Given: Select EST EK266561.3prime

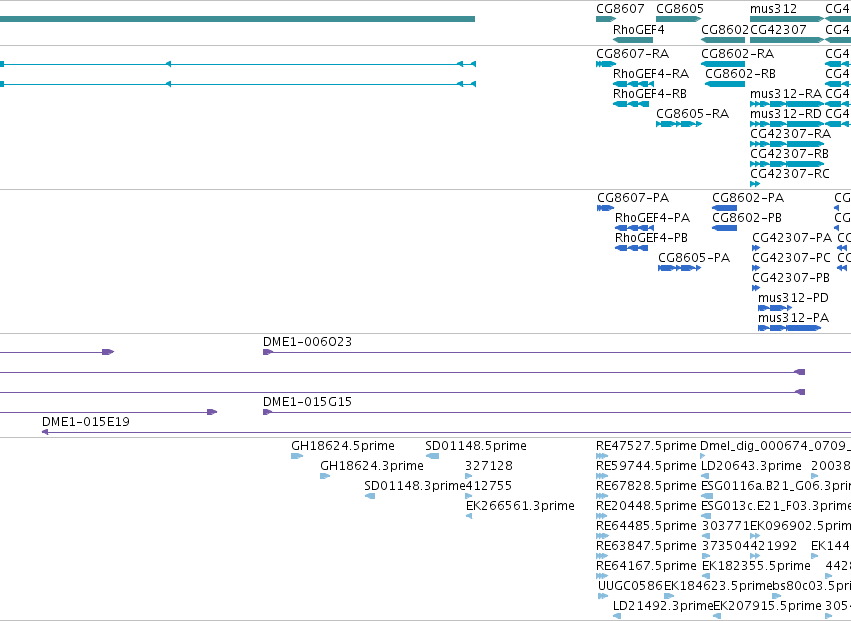Looking at the screenshot, I should [520, 506].
